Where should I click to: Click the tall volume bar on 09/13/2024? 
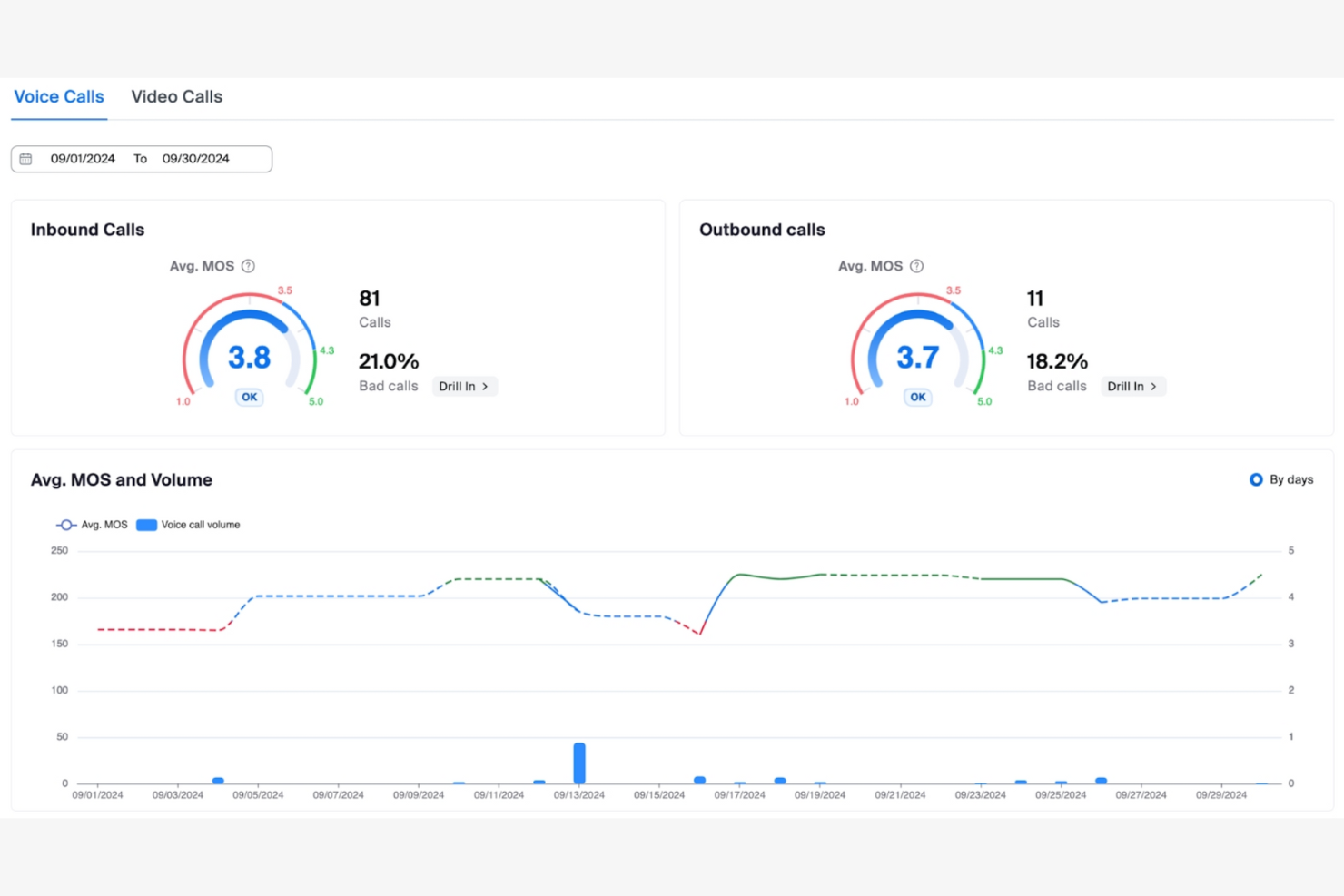[x=579, y=763]
